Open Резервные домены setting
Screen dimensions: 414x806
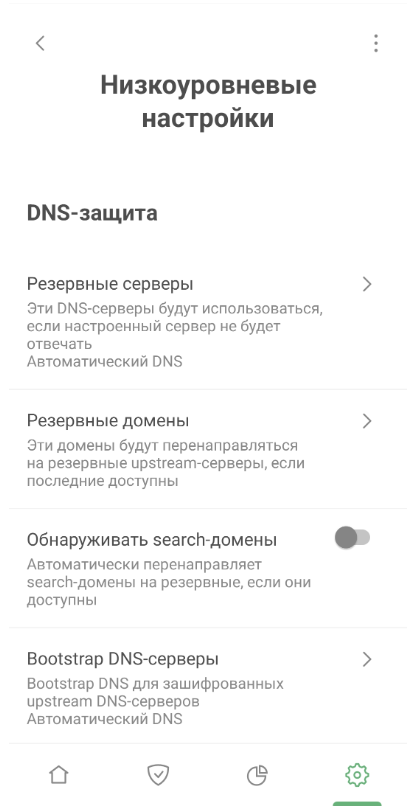click(x=207, y=449)
